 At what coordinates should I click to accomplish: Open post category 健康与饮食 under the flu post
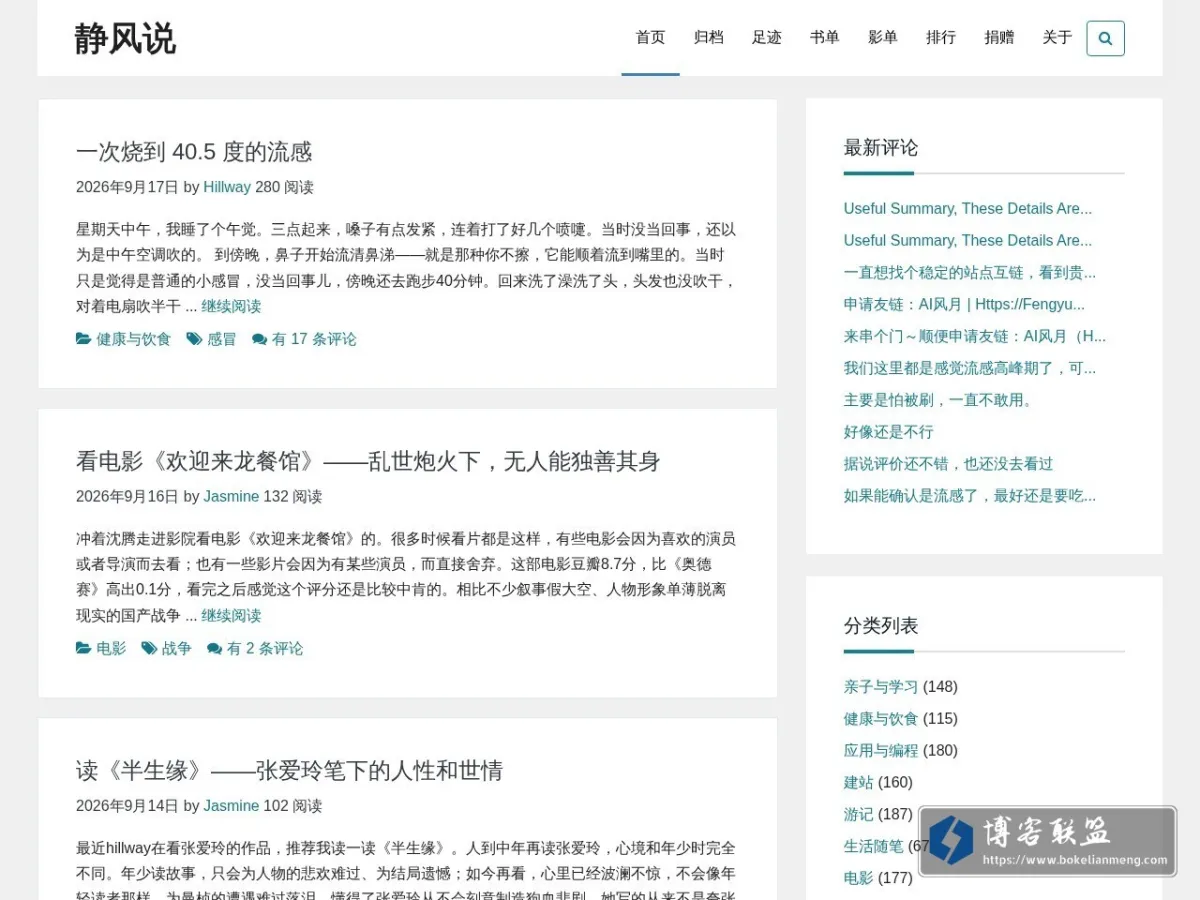click(134, 339)
